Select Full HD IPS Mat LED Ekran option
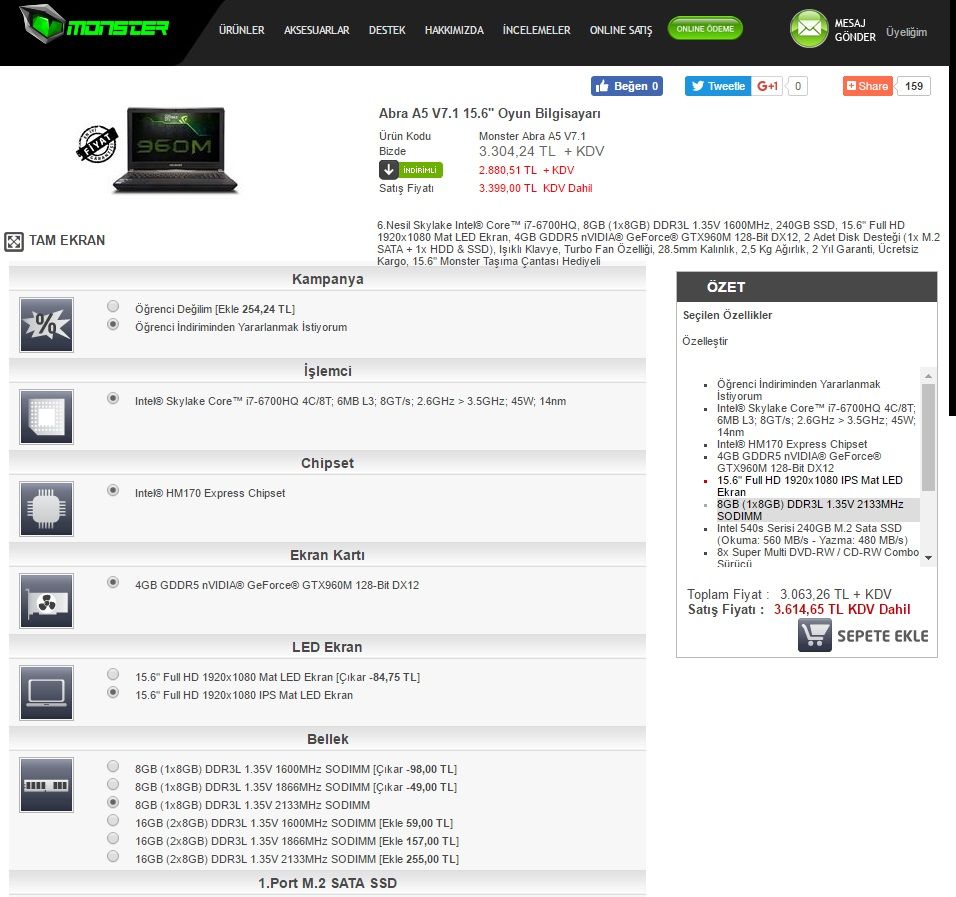 coord(113,693)
